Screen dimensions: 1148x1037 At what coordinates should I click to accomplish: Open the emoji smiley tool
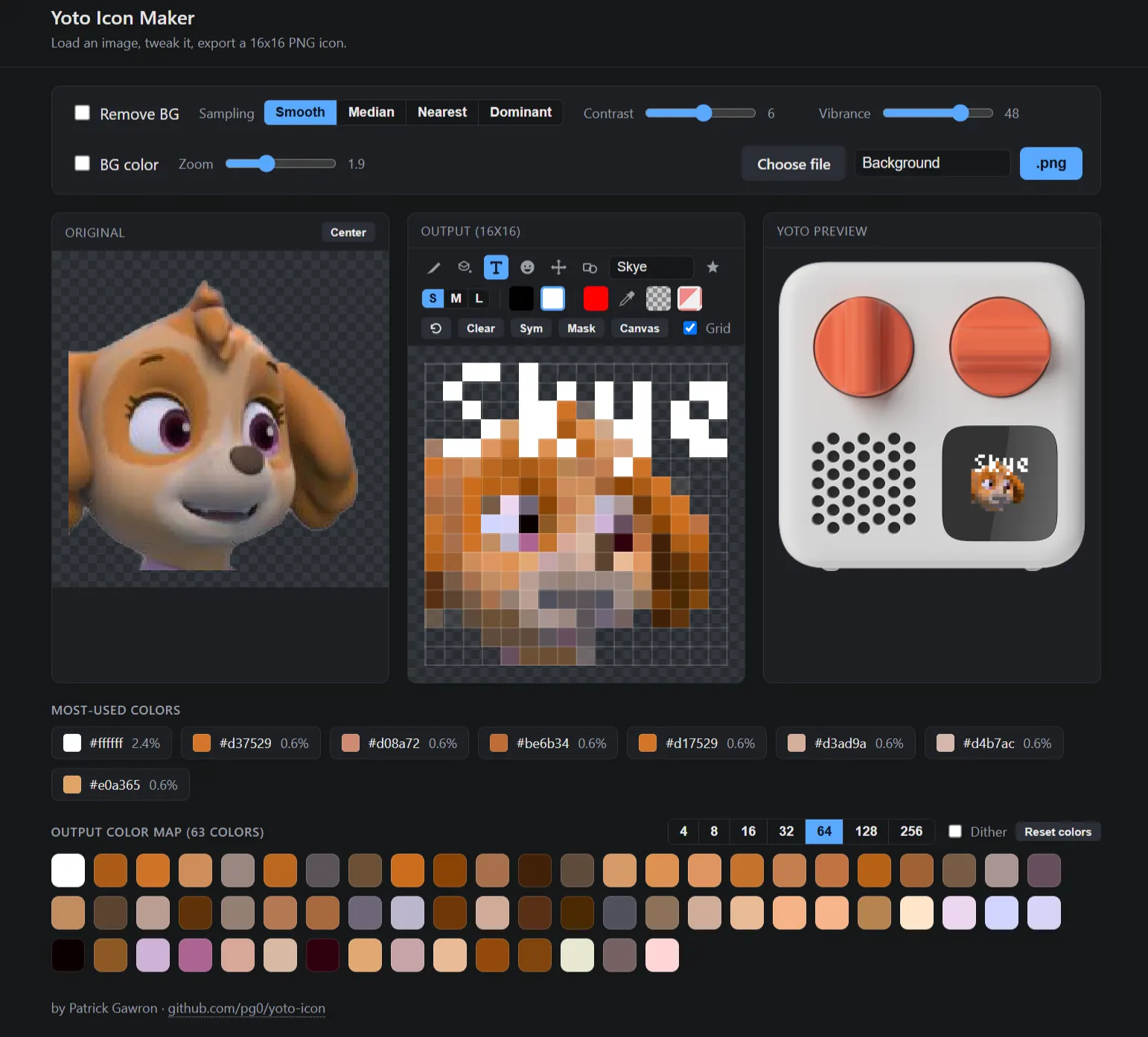(x=527, y=267)
